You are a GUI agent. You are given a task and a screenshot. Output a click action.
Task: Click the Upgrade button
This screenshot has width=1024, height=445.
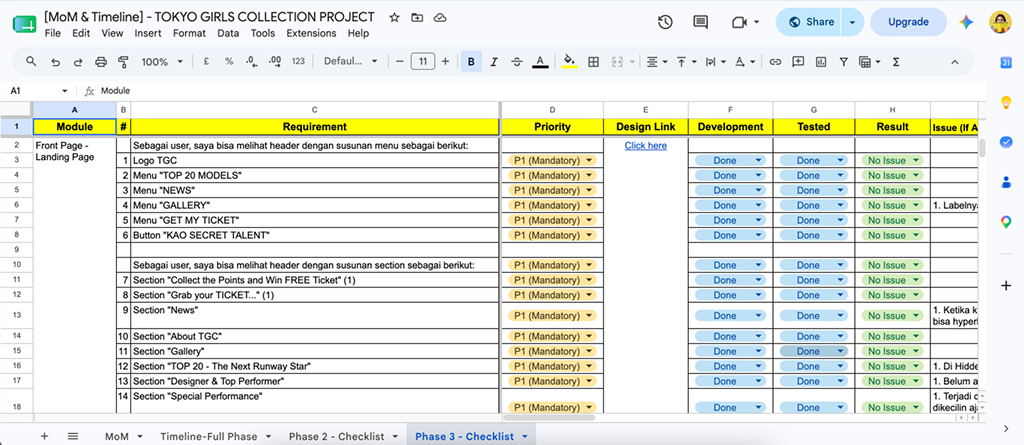click(908, 22)
